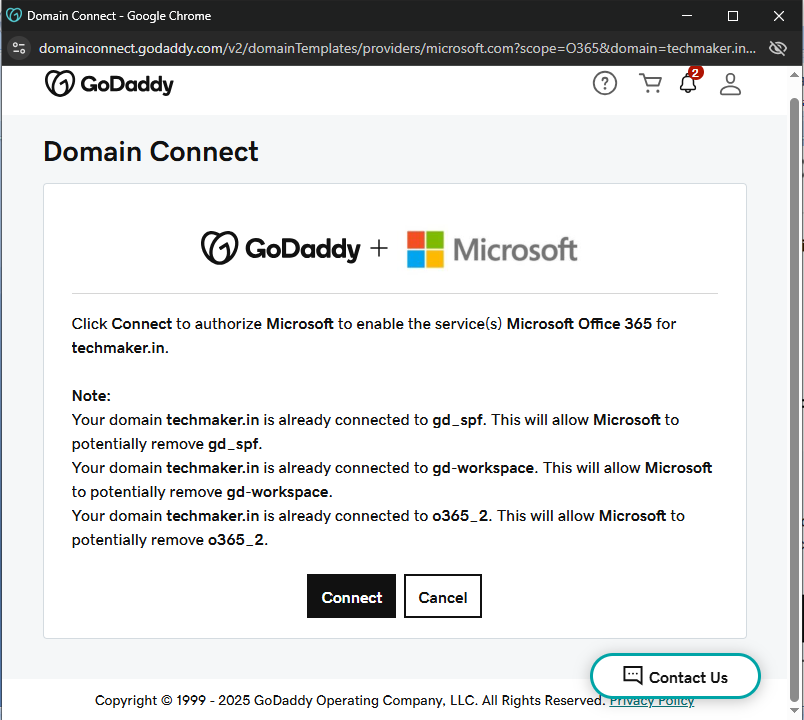
Task: Click the GoDaddy logo beside the plus sign
Action: [x=280, y=249]
